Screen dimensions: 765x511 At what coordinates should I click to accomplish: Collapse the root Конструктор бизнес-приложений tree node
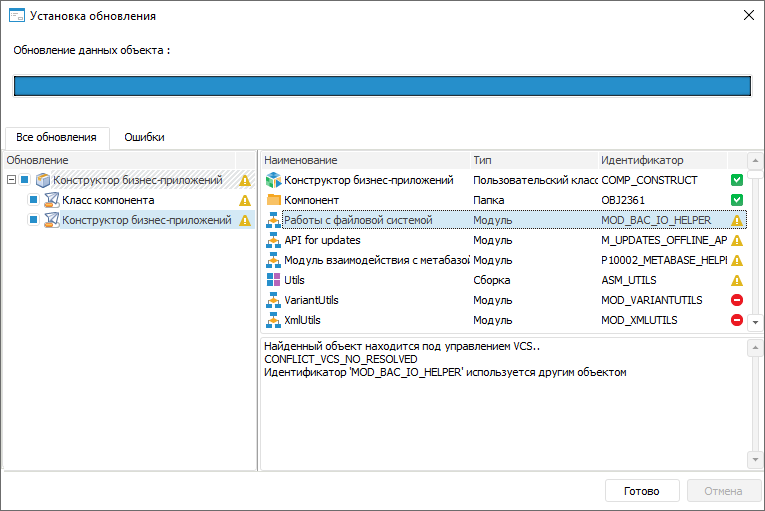coord(11,180)
